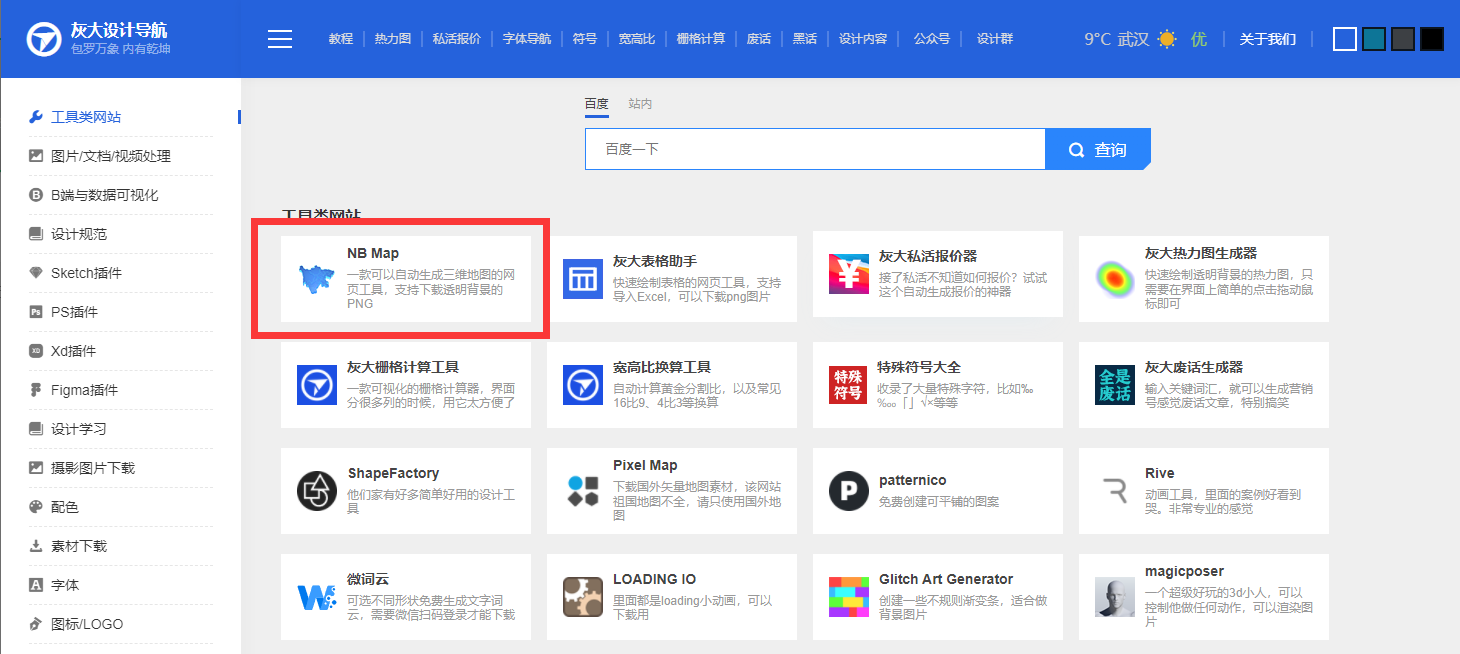Click the Ps icon beside PS插件
Viewport: 1460px width, 654px height.
(x=36, y=312)
